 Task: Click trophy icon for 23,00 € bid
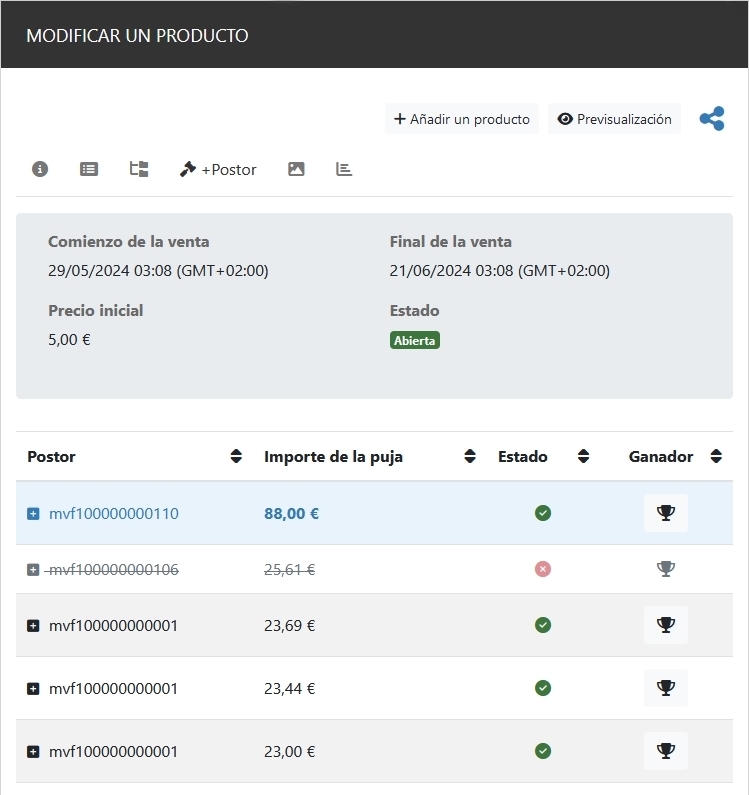[665, 751]
